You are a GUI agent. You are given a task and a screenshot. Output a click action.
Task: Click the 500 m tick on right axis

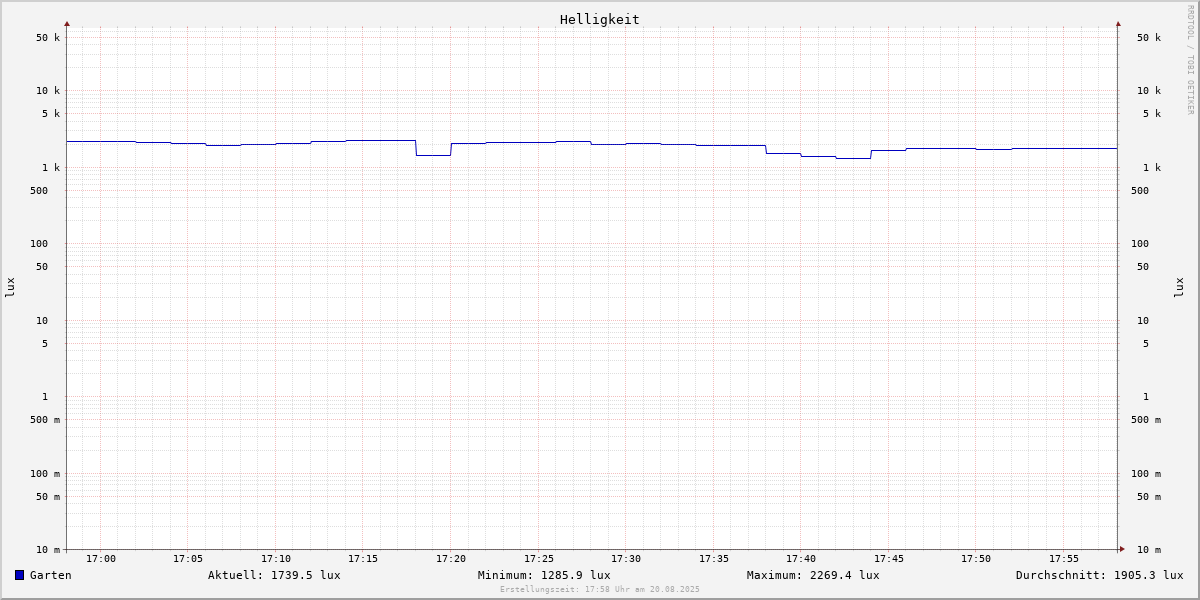[x=1146, y=420]
